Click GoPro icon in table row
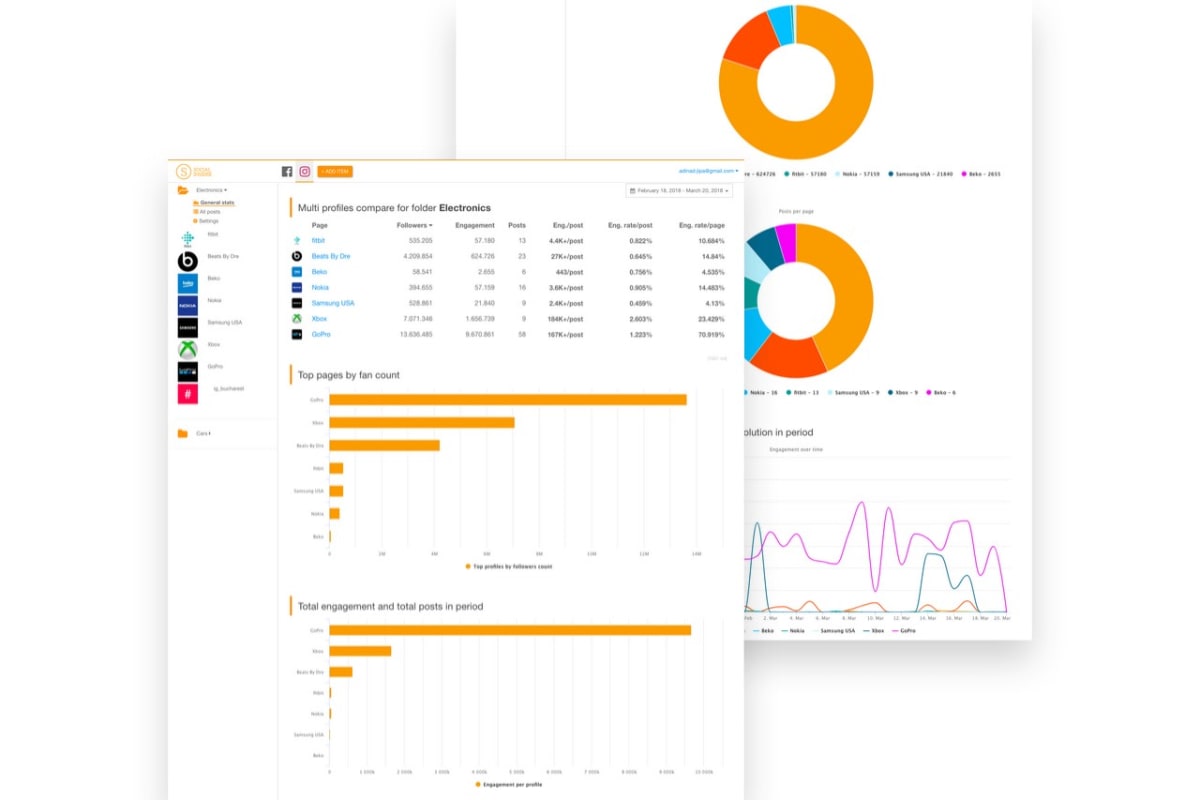 point(297,334)
